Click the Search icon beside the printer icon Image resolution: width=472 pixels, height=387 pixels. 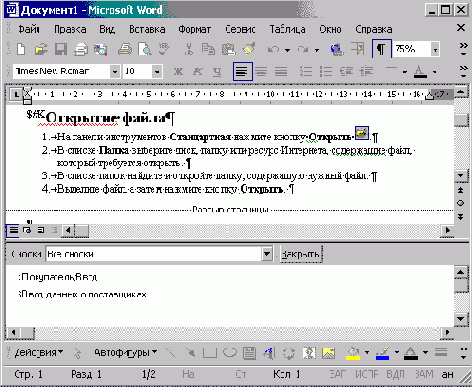point(100,49)
